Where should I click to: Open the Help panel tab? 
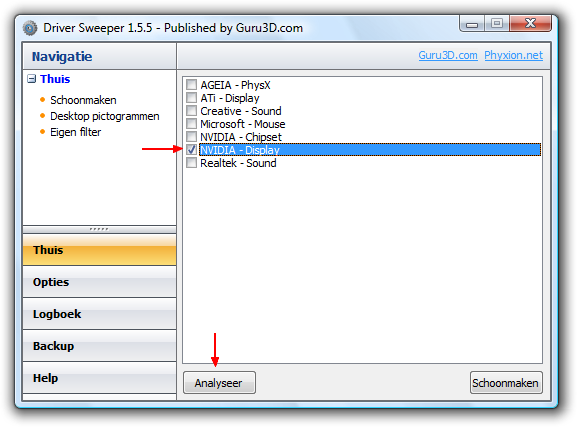(x=99, y=378)
